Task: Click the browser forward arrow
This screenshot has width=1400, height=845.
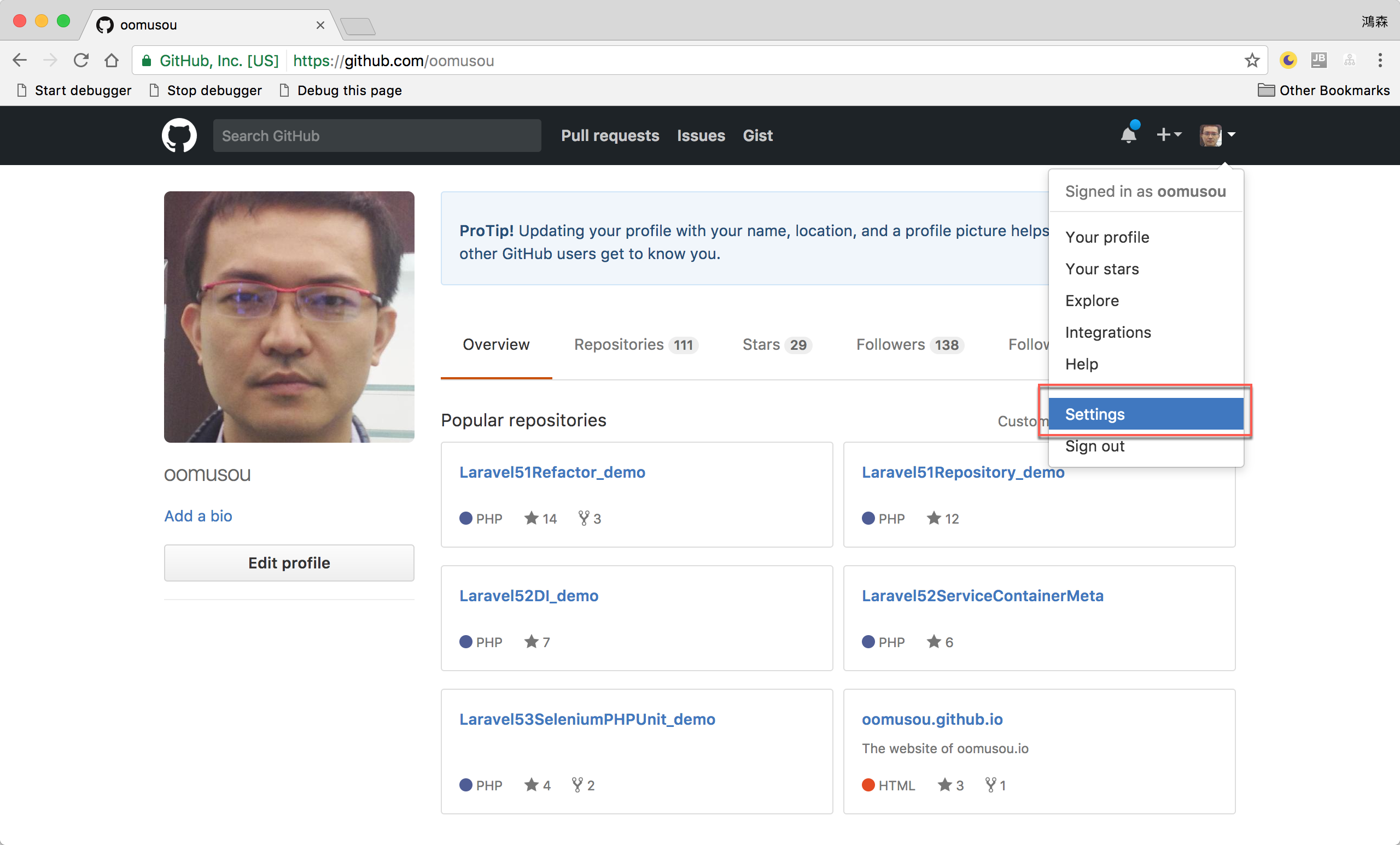Action: (50, 60)
